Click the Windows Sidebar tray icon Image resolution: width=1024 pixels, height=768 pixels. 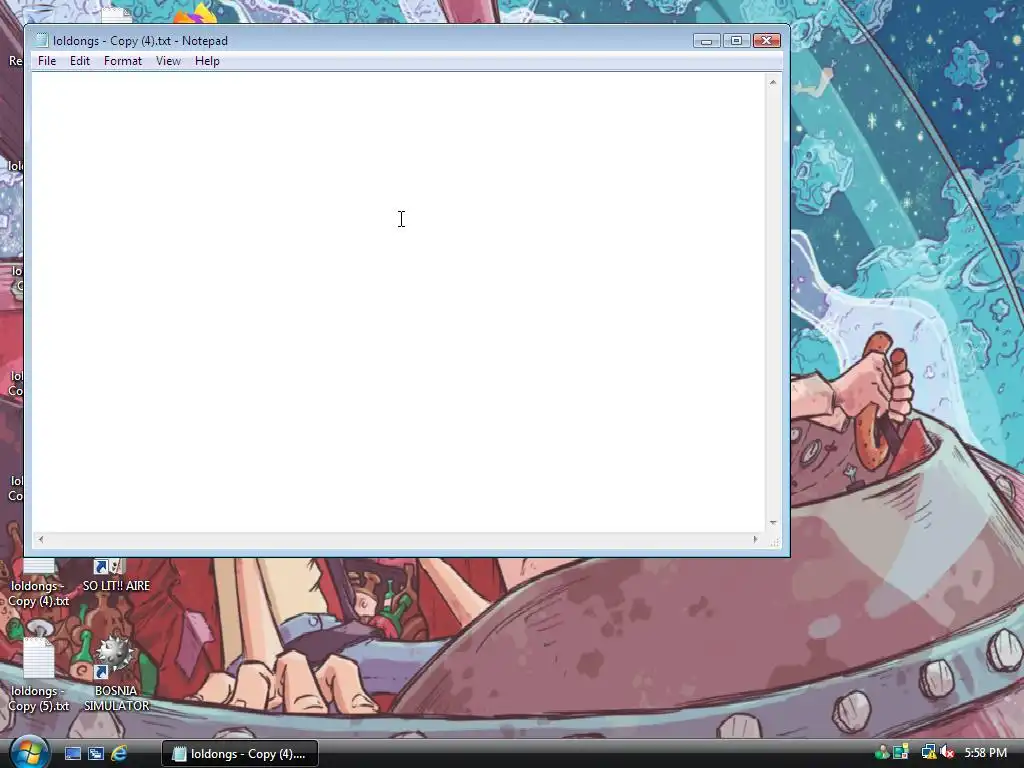click(x=901, y=753)
